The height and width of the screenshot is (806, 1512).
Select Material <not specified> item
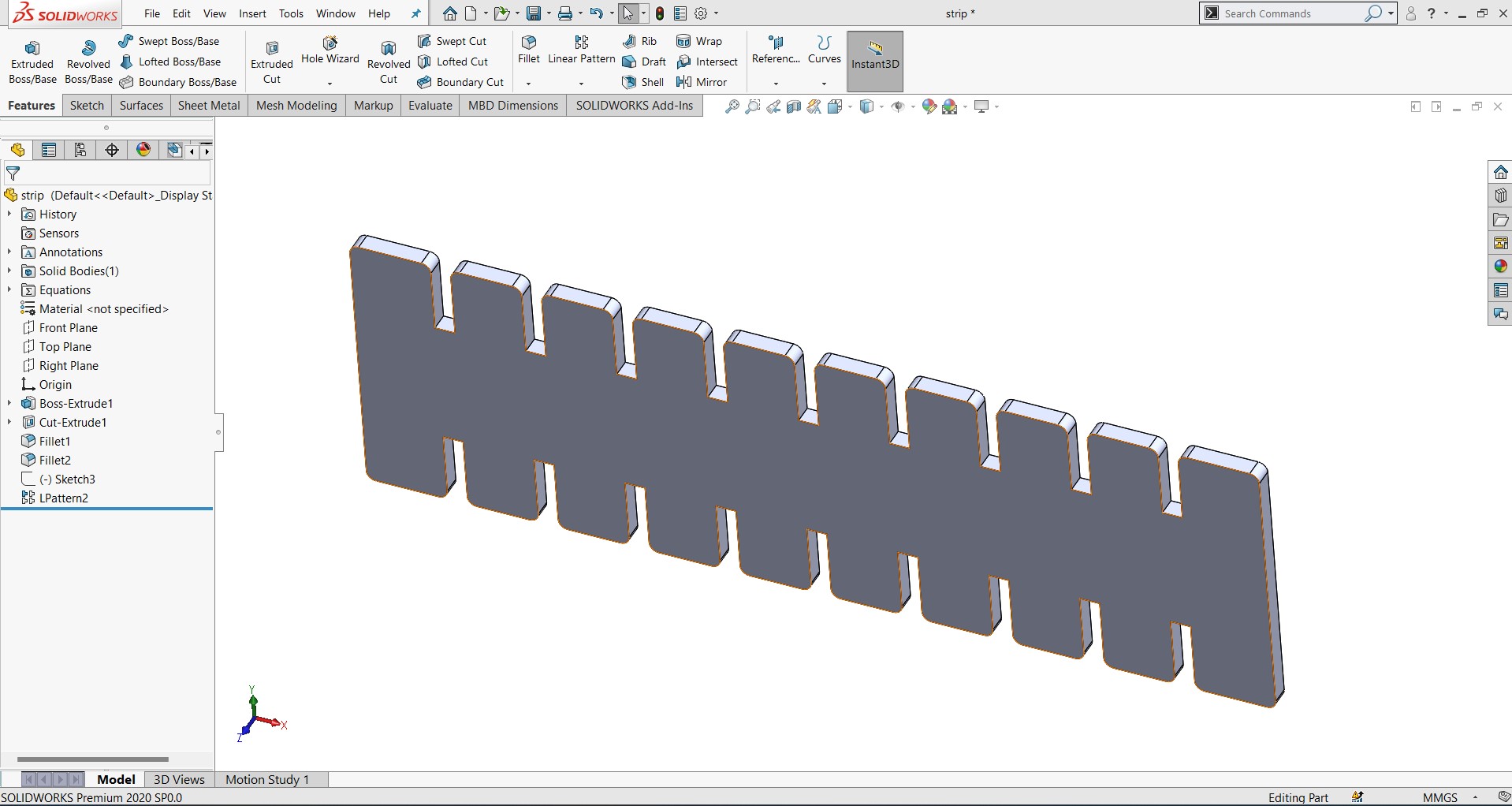[x=95, y=308]
